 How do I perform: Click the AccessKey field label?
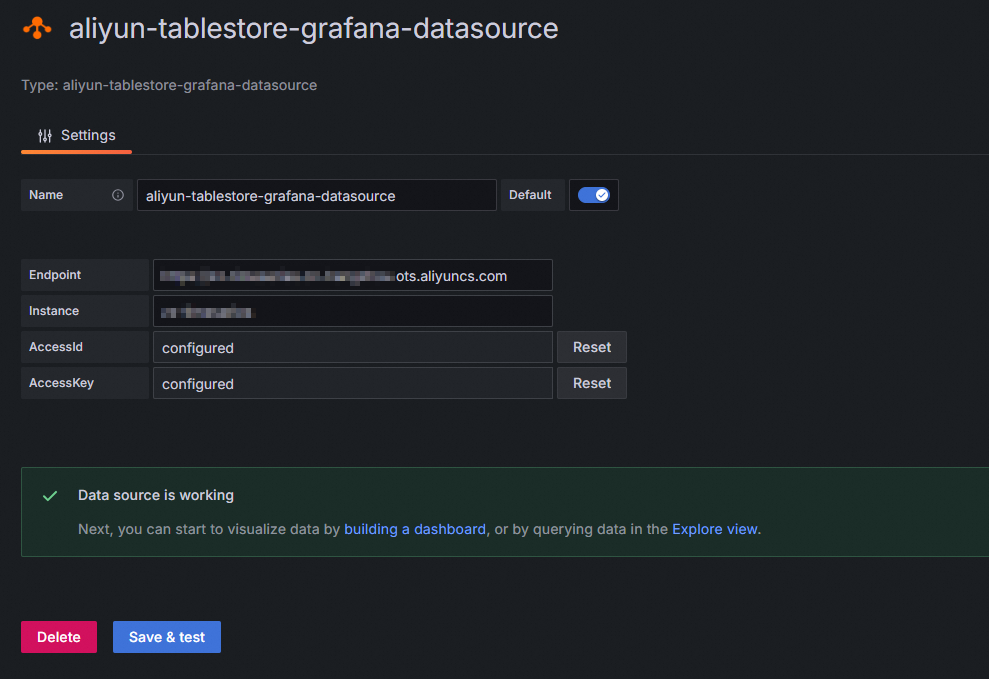tap(61, 383)
